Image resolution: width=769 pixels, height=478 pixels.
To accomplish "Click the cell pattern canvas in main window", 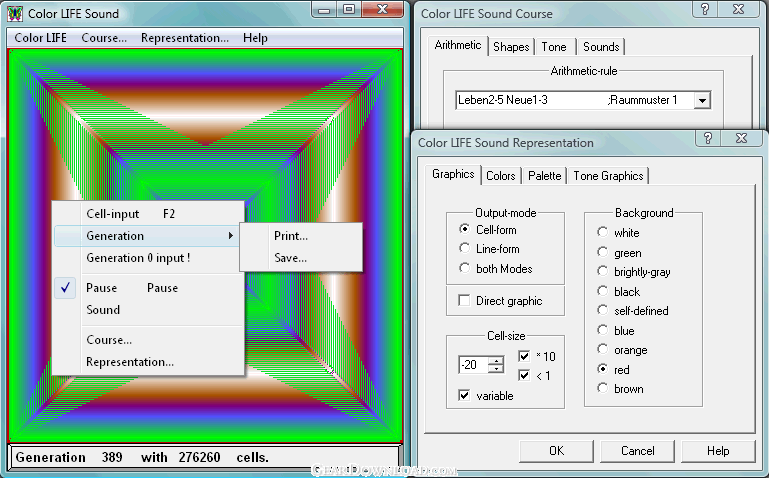I will tap(205, 246).
